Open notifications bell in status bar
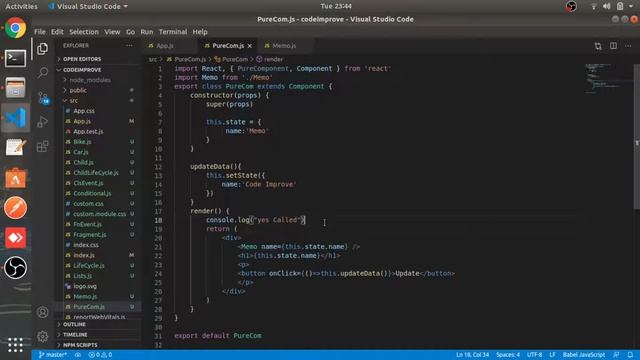 (x=630, y=355)
